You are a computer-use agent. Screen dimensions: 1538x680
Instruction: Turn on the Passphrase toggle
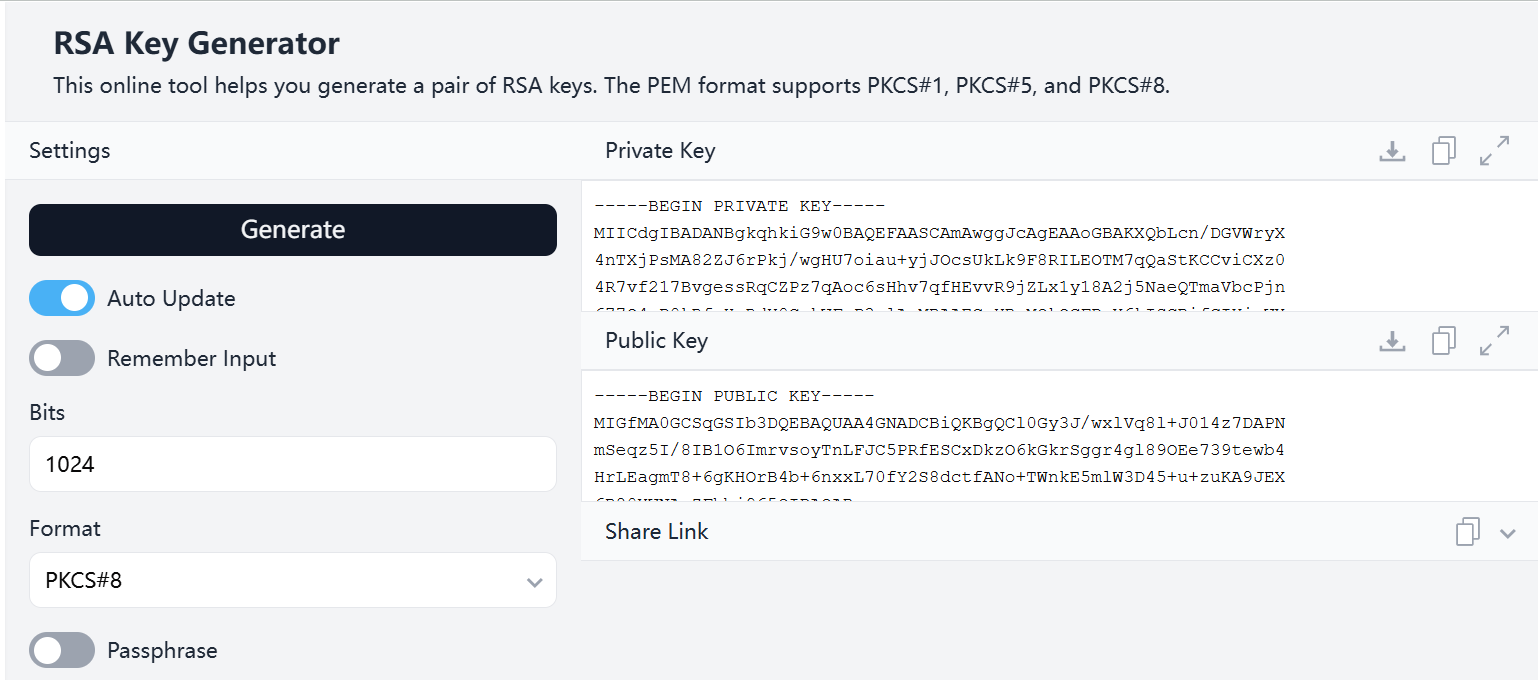pyautogui.click(x=62, y=650)
